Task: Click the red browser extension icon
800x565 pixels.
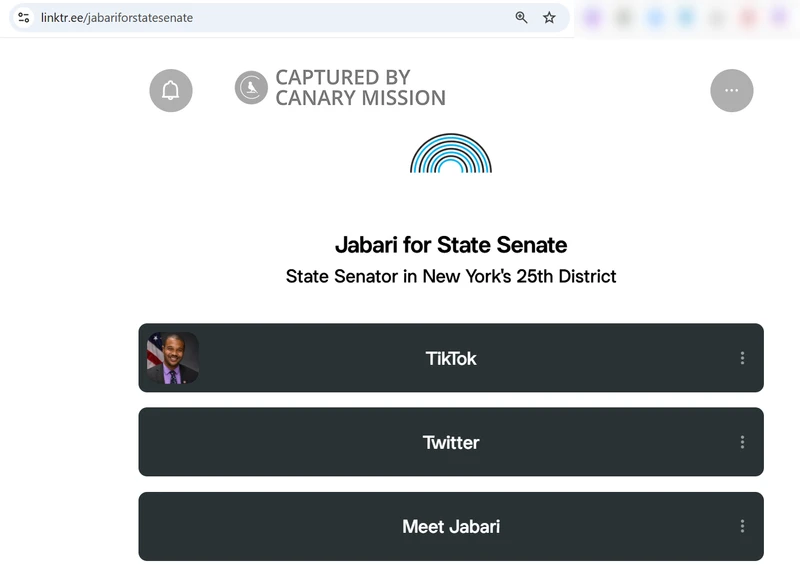Action: (747, 17)
